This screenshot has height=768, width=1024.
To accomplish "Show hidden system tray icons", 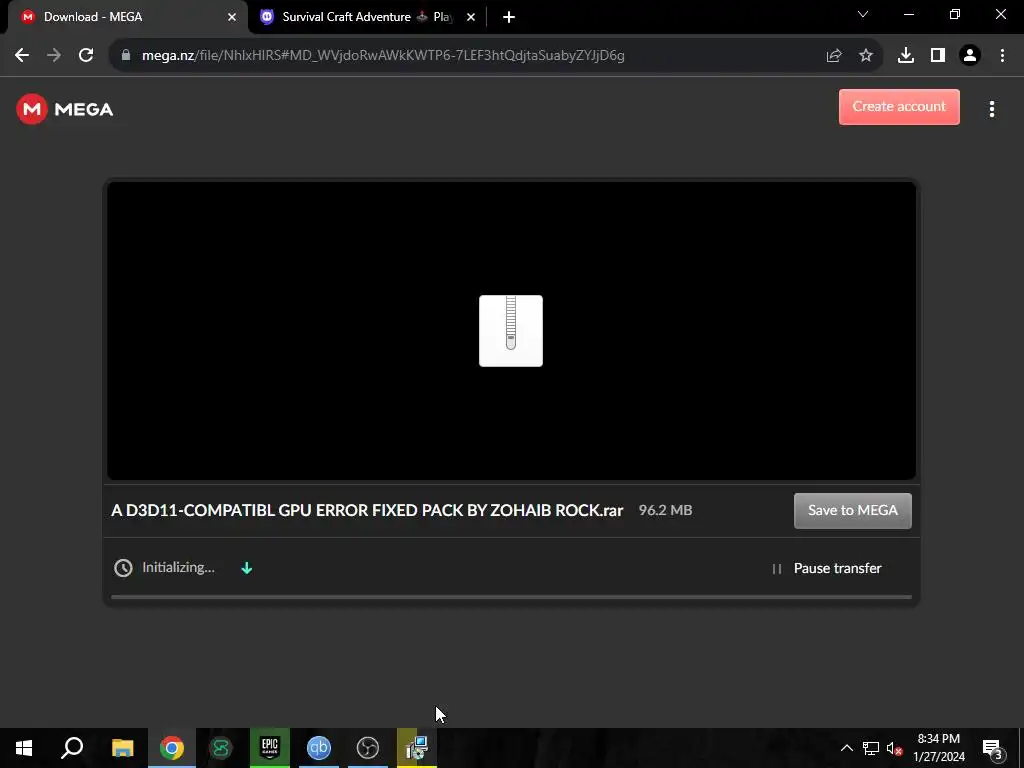I will [846, 748].
